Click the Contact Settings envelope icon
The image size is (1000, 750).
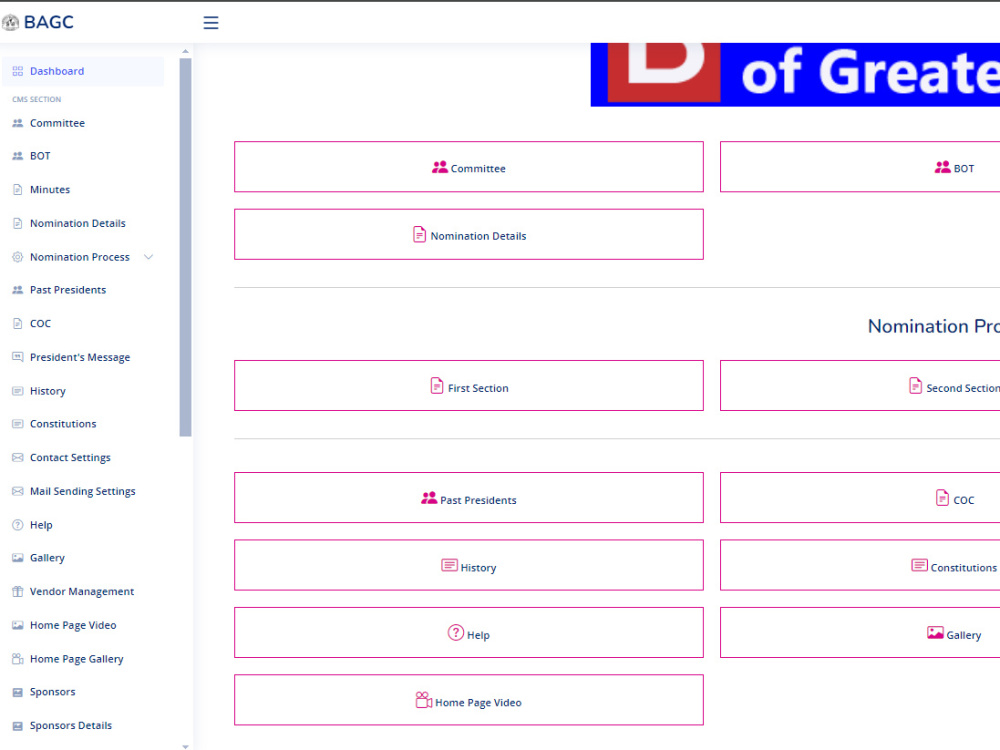point(18,457)
